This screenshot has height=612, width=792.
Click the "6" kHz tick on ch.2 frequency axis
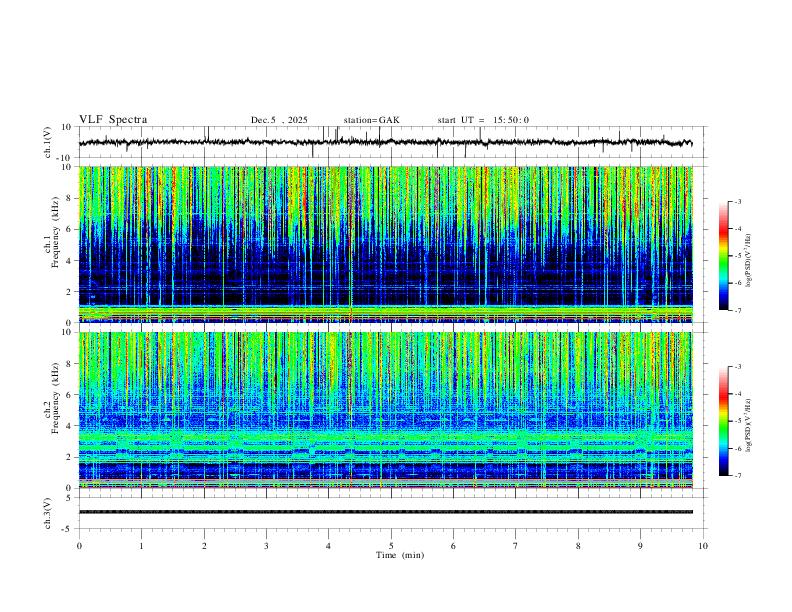tap(69, 394)
